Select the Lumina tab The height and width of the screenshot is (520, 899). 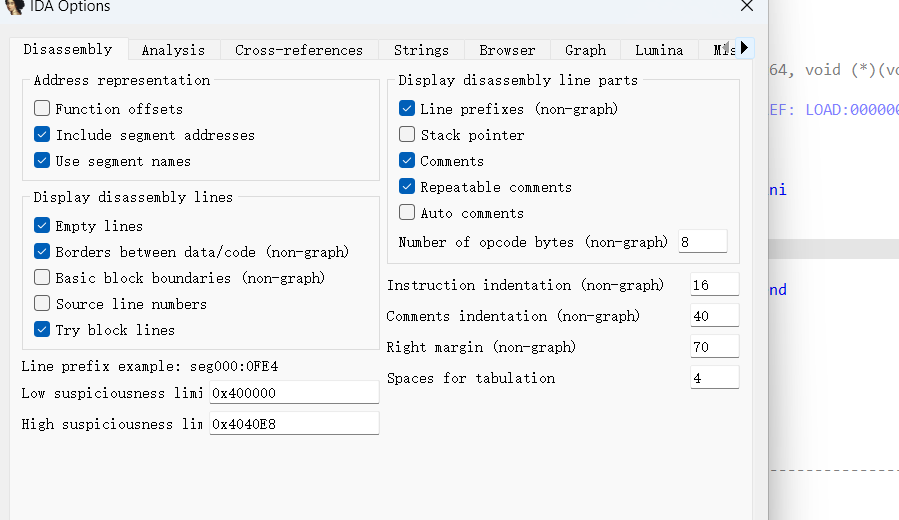[659, 50]
